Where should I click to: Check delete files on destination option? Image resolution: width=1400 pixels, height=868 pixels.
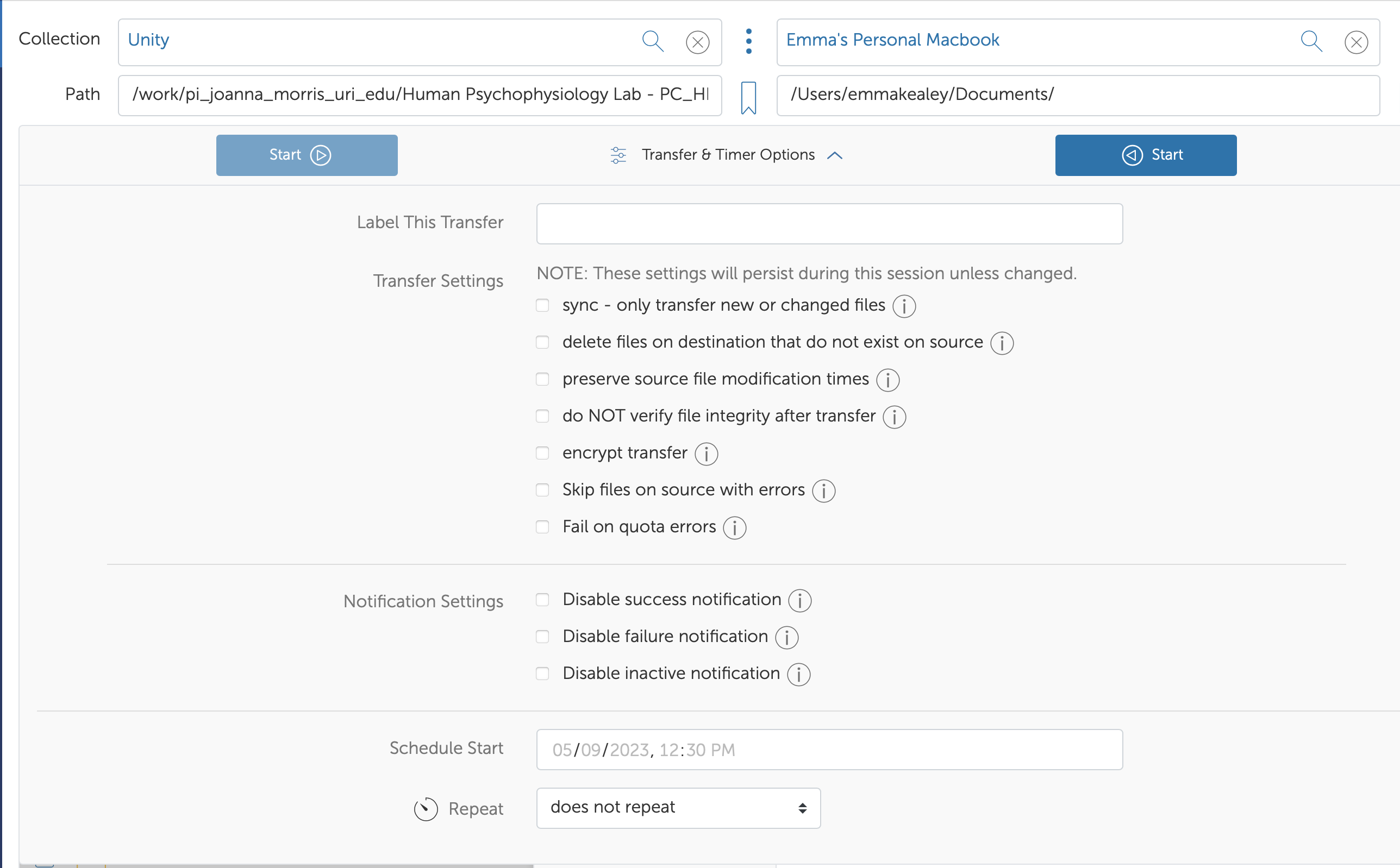pos(542,342)
